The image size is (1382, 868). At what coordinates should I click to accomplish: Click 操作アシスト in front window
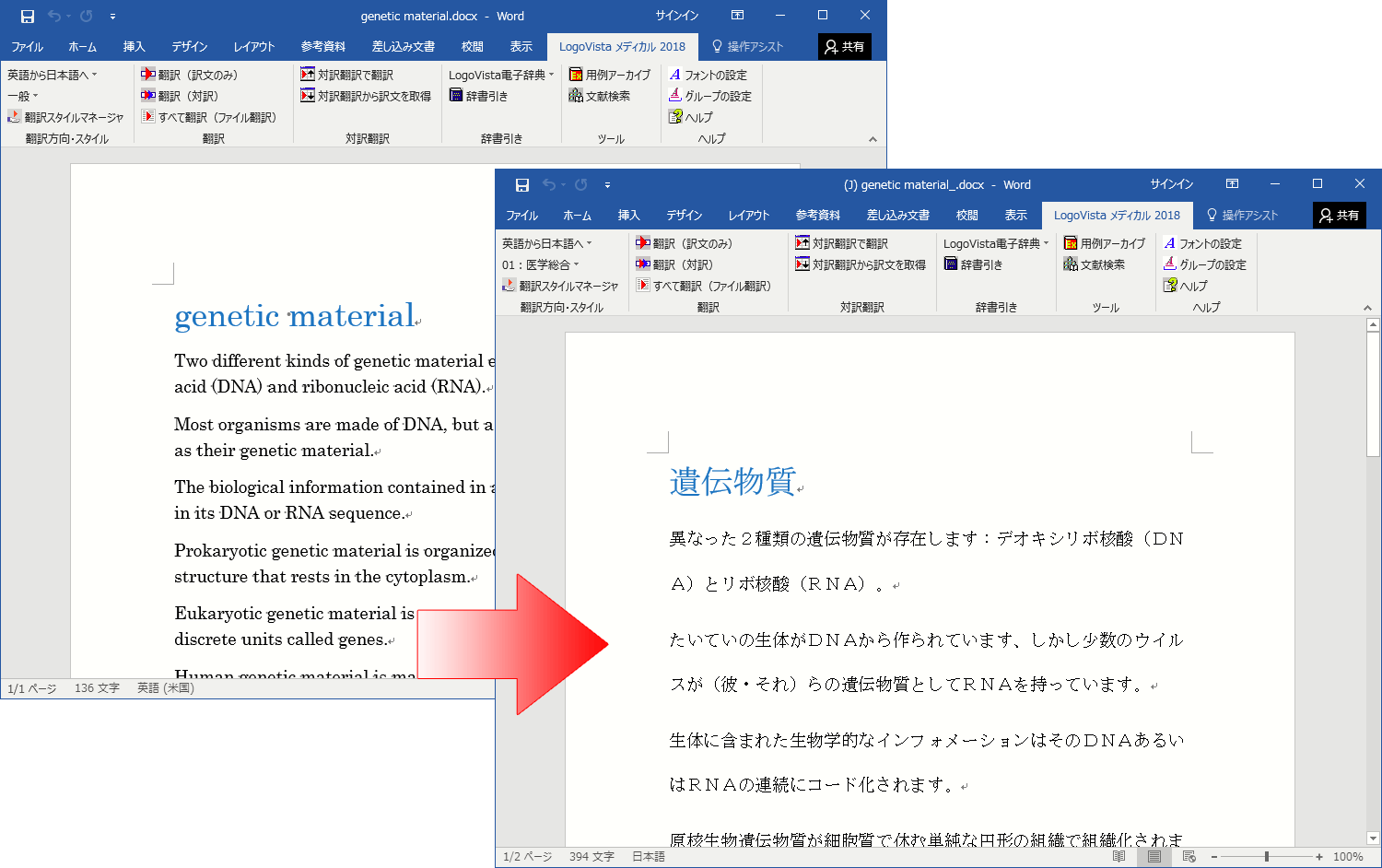(1242, 215)
